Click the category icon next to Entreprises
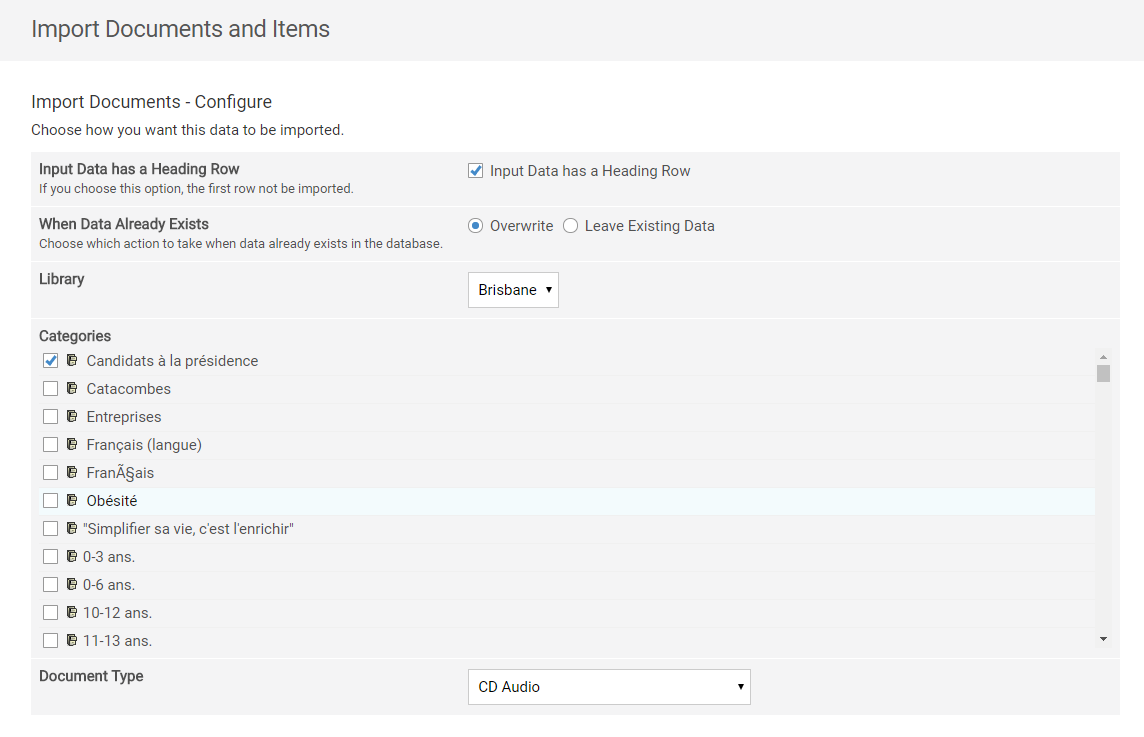This screenshot has height=737, width=1144. pyautogui.click(x=72, y=416)
